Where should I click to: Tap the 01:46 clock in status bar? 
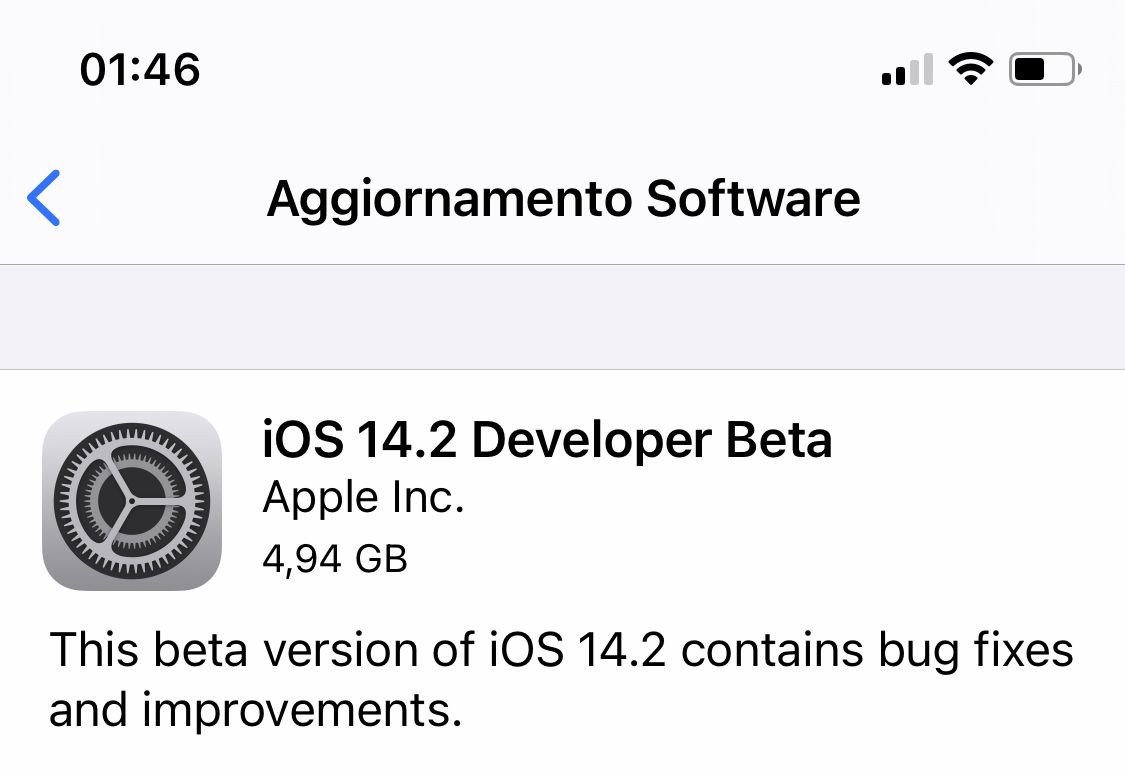tap(140, 70)
